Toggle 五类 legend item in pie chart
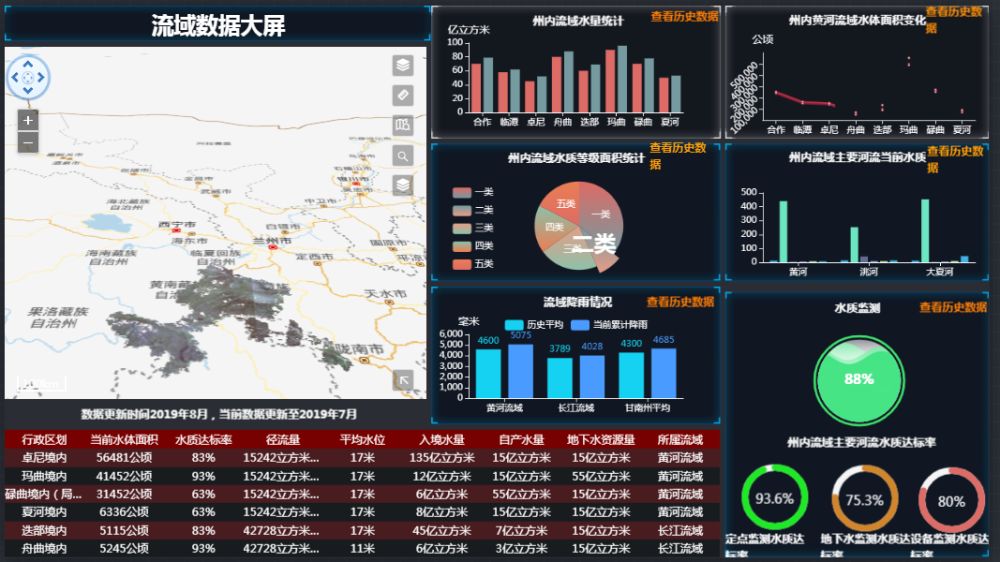This screenshot has height=562, width=1000. pyautogui.click(x=472, y=264)
